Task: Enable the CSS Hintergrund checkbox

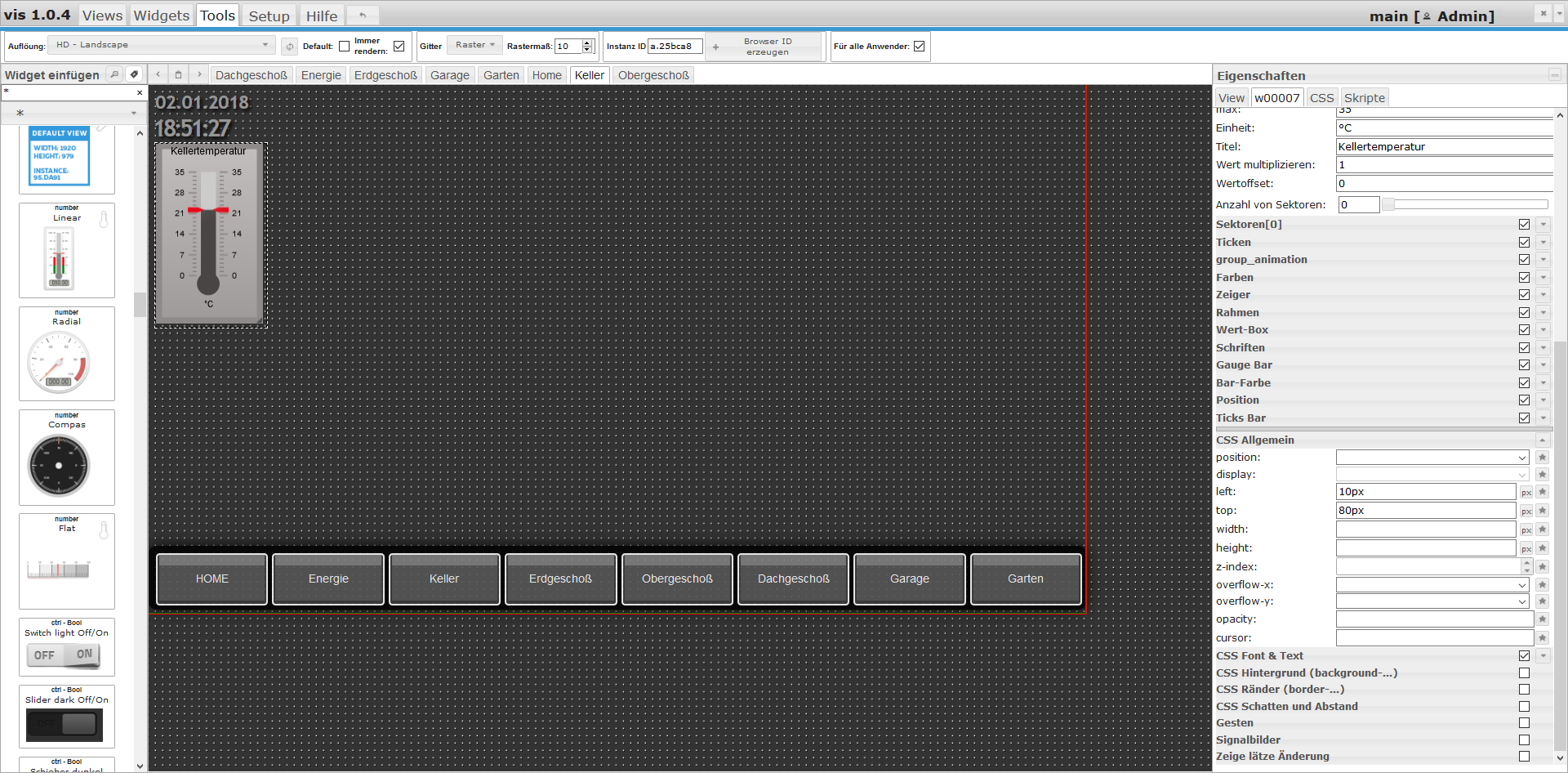Action: (1524, 673)
